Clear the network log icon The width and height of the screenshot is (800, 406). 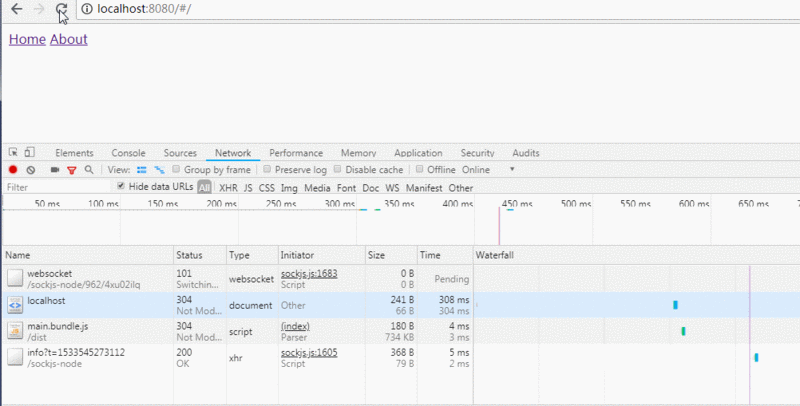coord(31,170)
